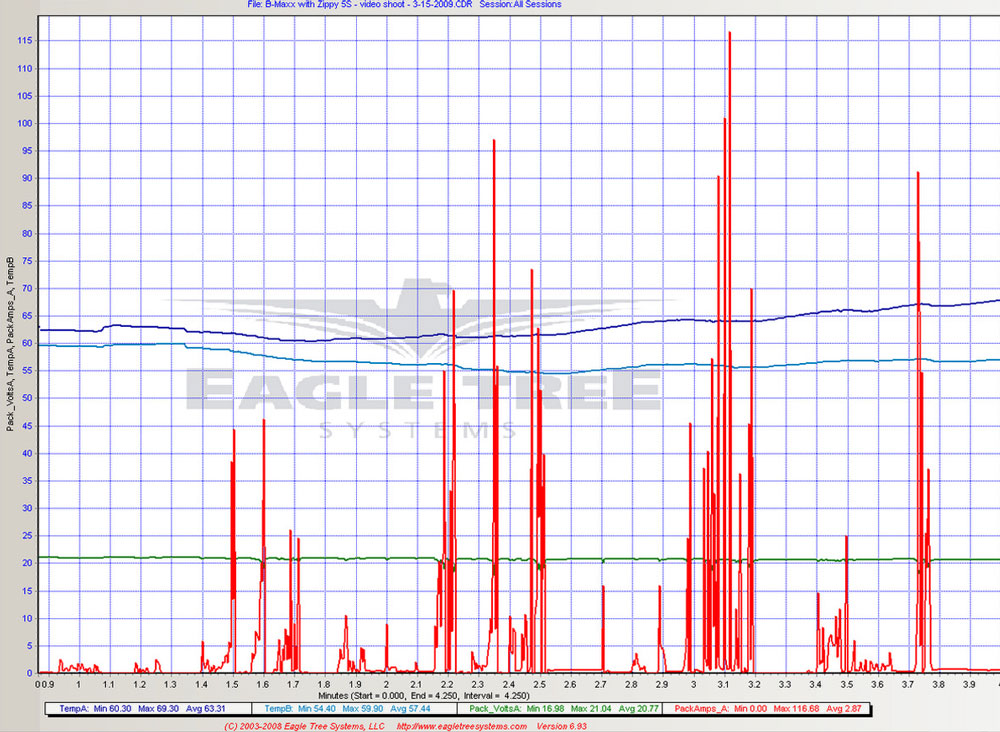
Task: Click the vertical axis title 'Pack_VoltsA, TempA, PackAmps_A, TempB'
Action: pos(10,344)
